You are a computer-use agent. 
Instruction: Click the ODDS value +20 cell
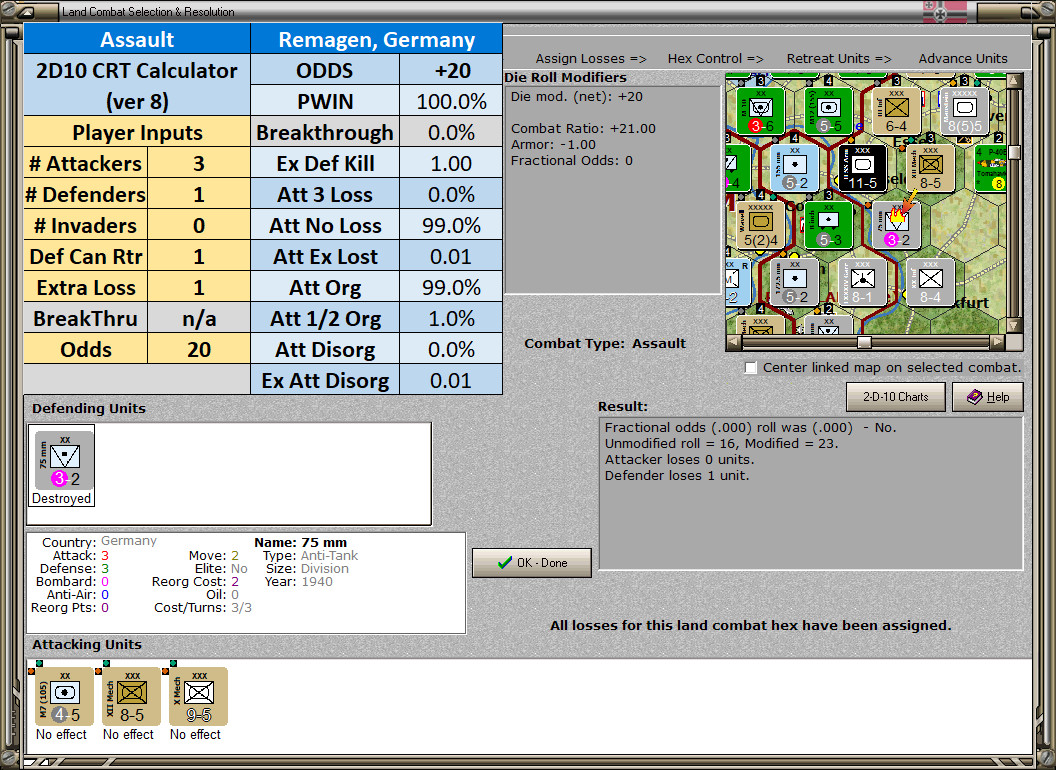pyautogui.click(x=451, y=70)
